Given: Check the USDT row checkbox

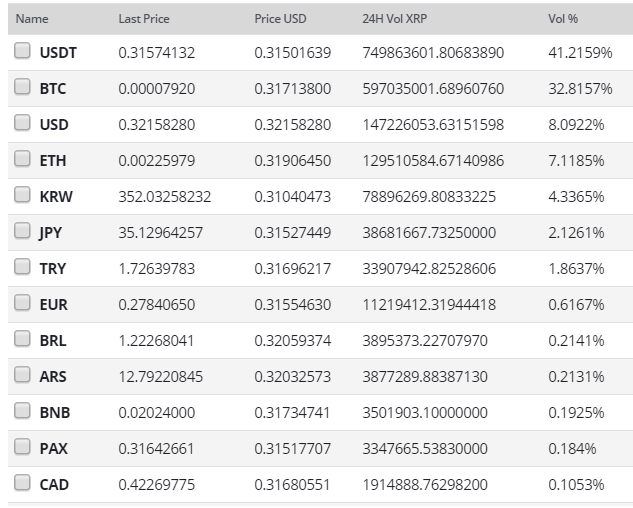Looking at the screenshot, I should click(22, 51).
